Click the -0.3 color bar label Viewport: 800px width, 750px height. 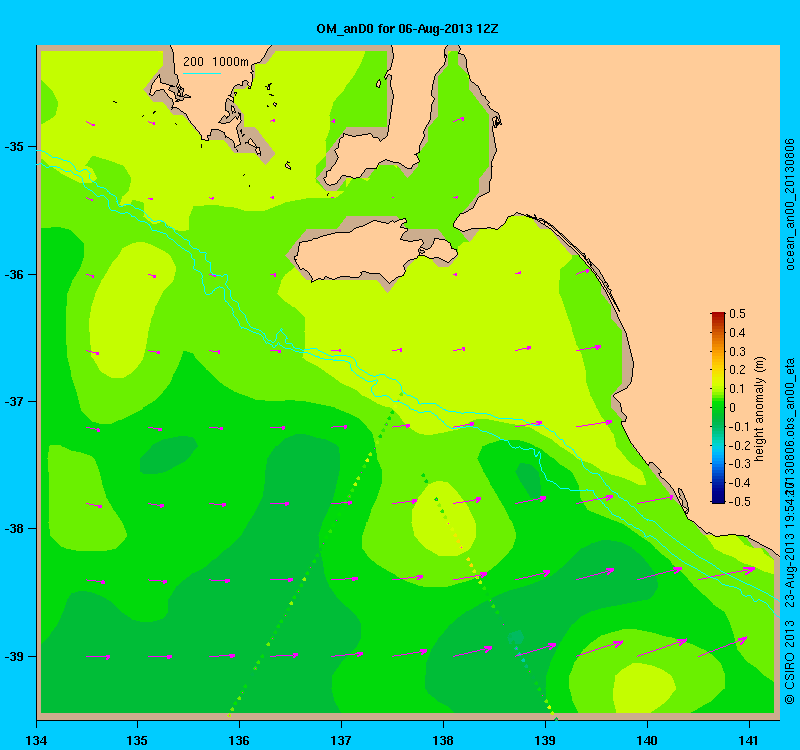point(738,464)
